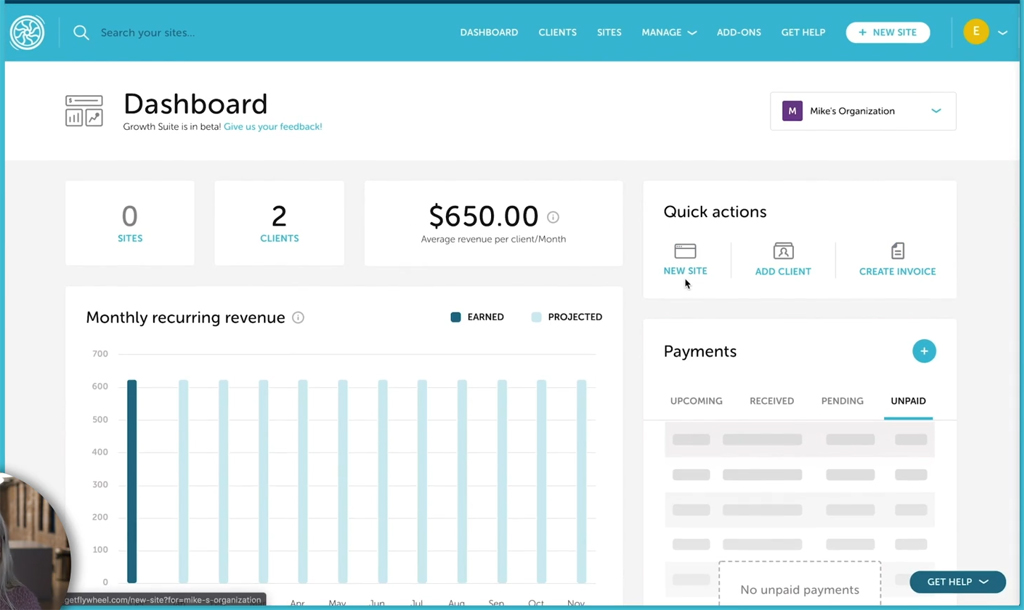The height and width of the screenshot is (610, 1024).
Task: Click the 700 axis label on chart
Action: coord(100,354)
